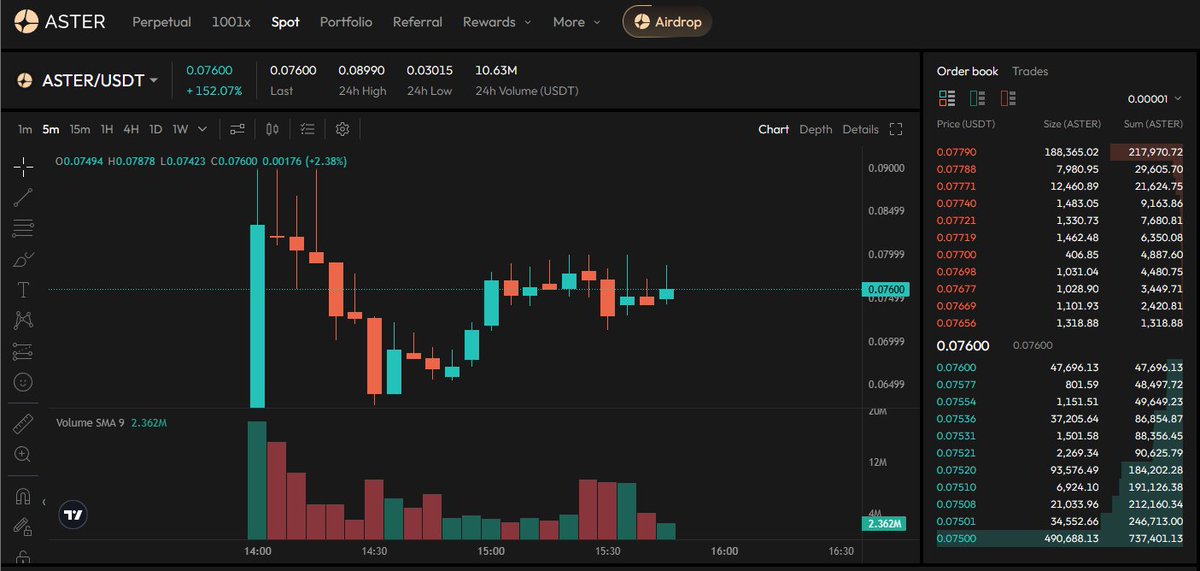Click the ask price 0.07790 row
This screenshot has height=571, width=1200.
[x=1059, y=152]
